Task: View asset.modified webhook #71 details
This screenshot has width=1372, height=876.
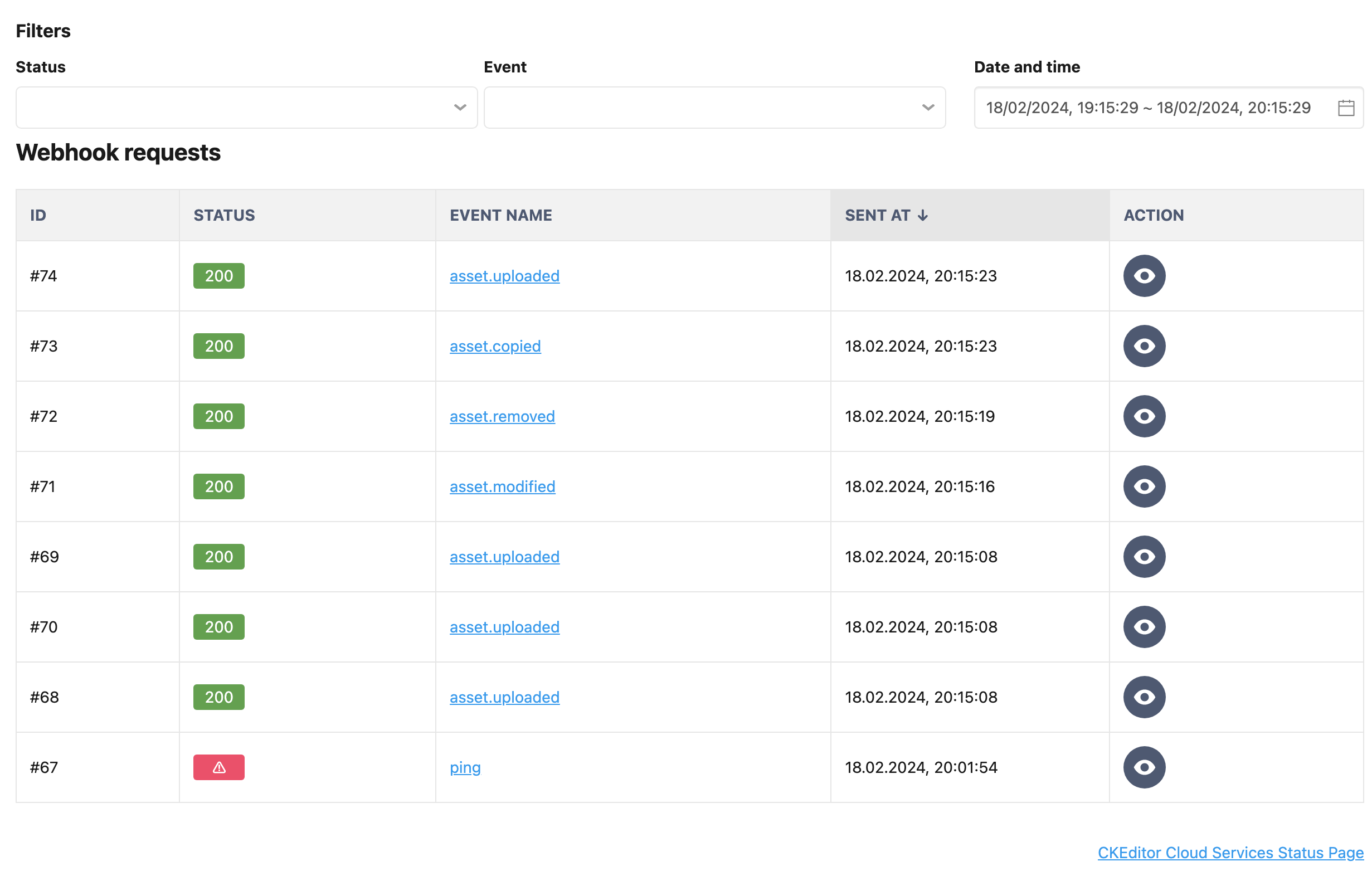Action: pyautogui.click(x=1144, y=487)
